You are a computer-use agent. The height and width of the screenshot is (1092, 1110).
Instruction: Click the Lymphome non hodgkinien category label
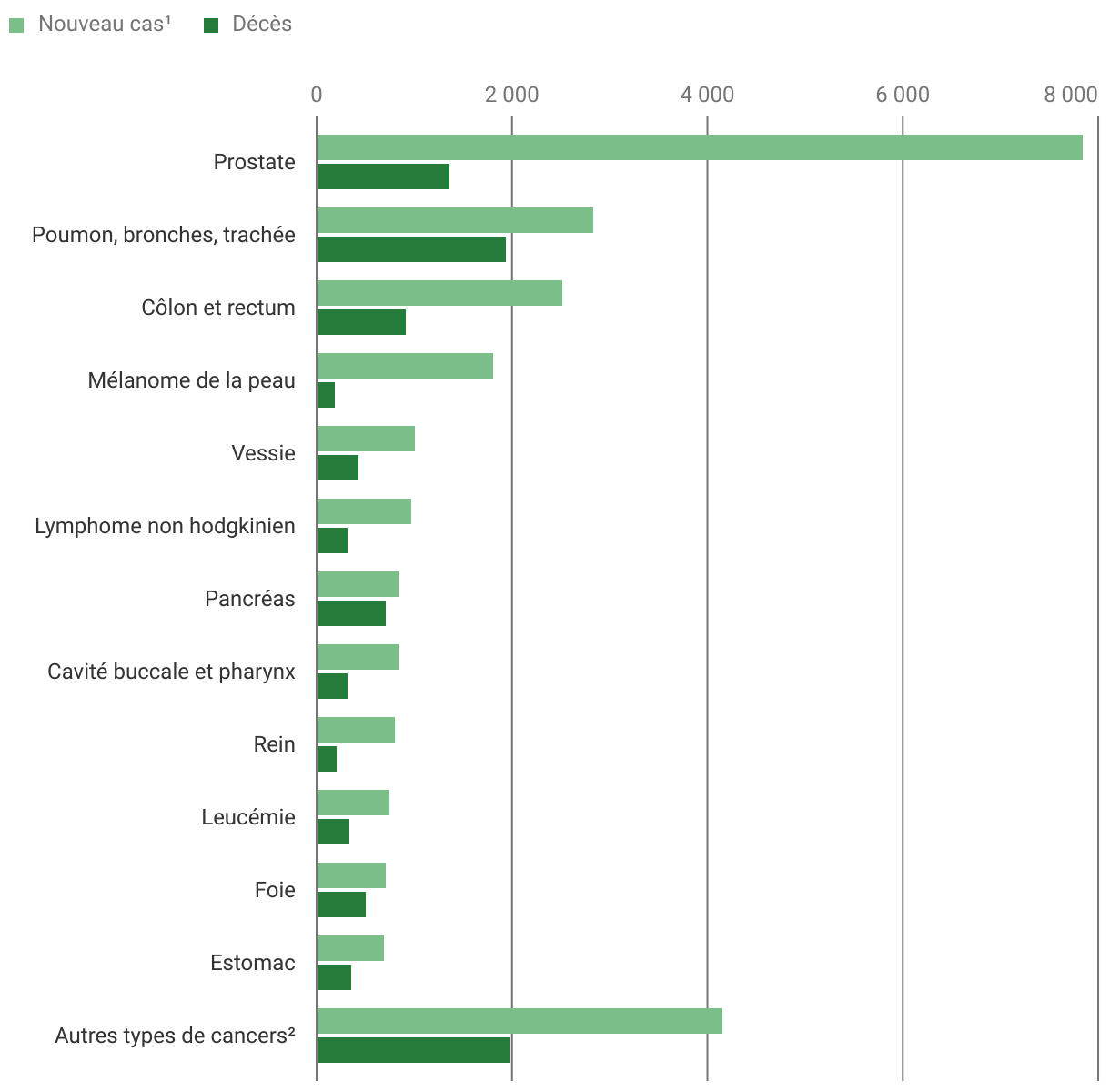click(165, 526)
